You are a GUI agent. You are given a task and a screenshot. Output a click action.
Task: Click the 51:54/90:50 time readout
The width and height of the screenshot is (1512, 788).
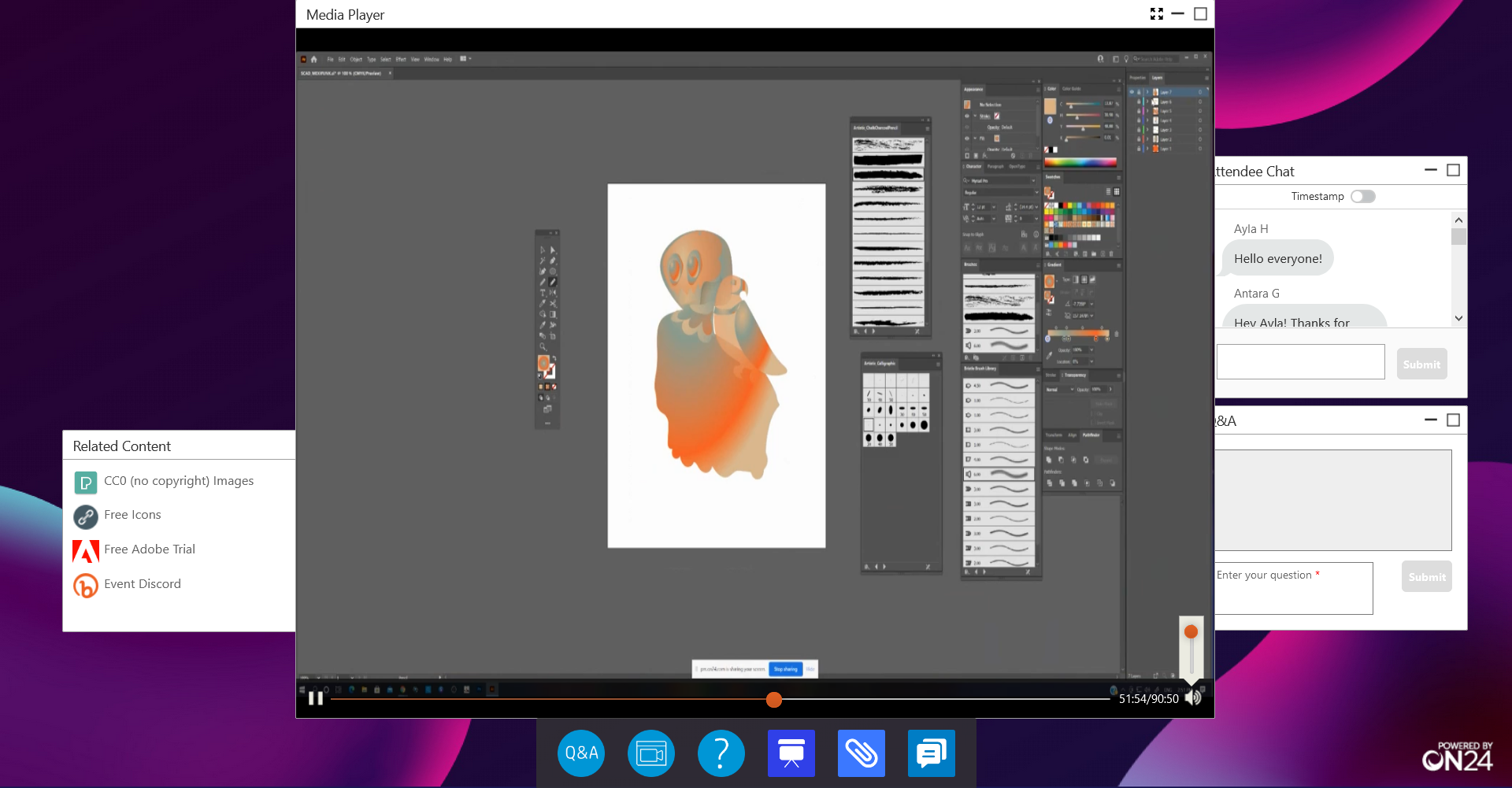[1148, 699]
